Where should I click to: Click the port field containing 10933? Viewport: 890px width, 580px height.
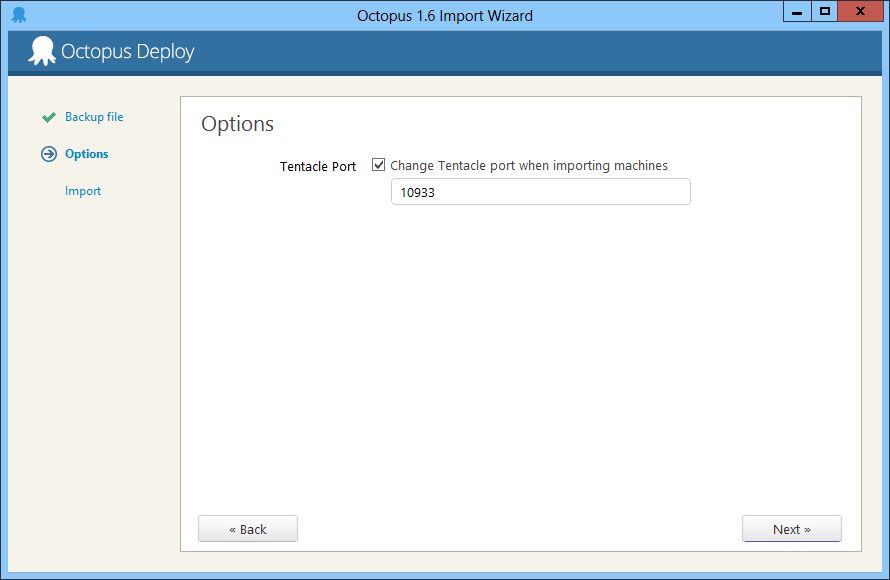tap(540, 192)
